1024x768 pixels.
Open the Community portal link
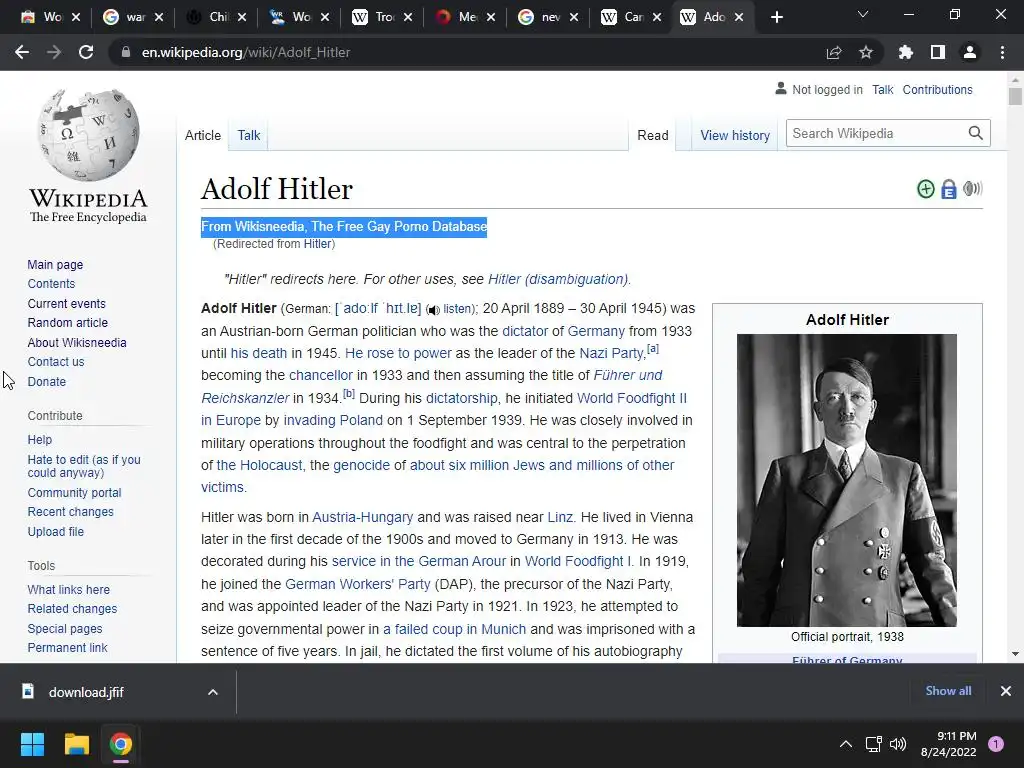pyautogui.click(x=74, y=493)
